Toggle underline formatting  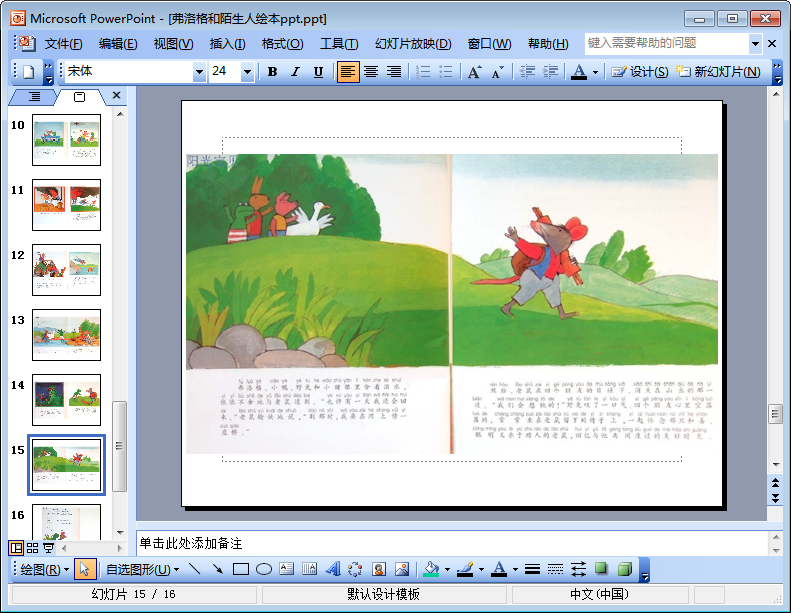[x=318, y=72]
